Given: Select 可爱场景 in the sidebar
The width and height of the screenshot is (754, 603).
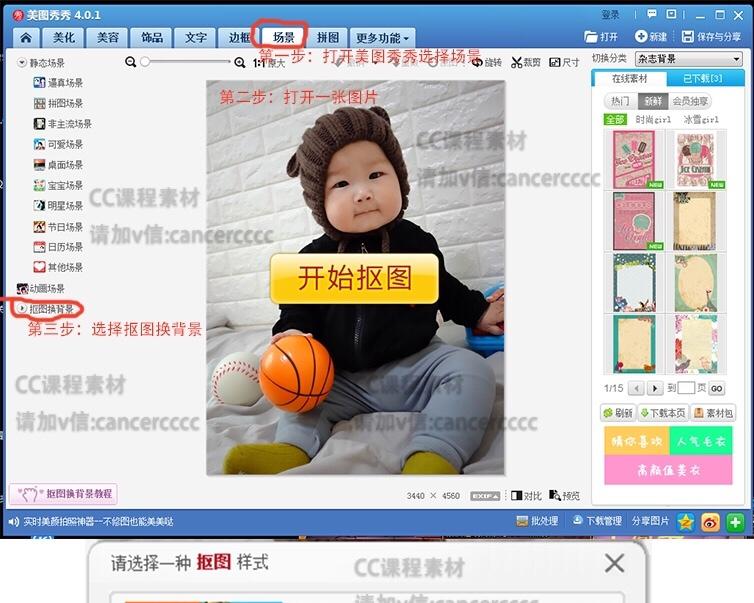Looking at the screenshot, I should point(58,144).
